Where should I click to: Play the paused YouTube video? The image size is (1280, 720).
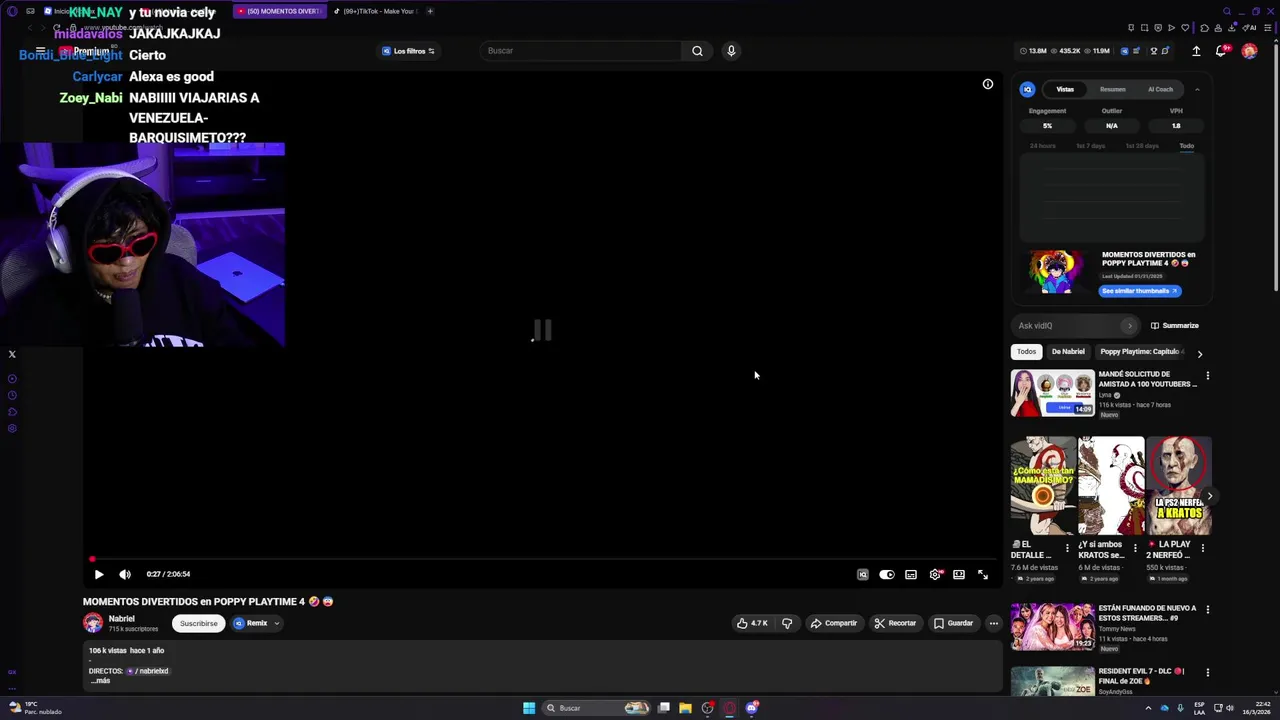point(99,574)
